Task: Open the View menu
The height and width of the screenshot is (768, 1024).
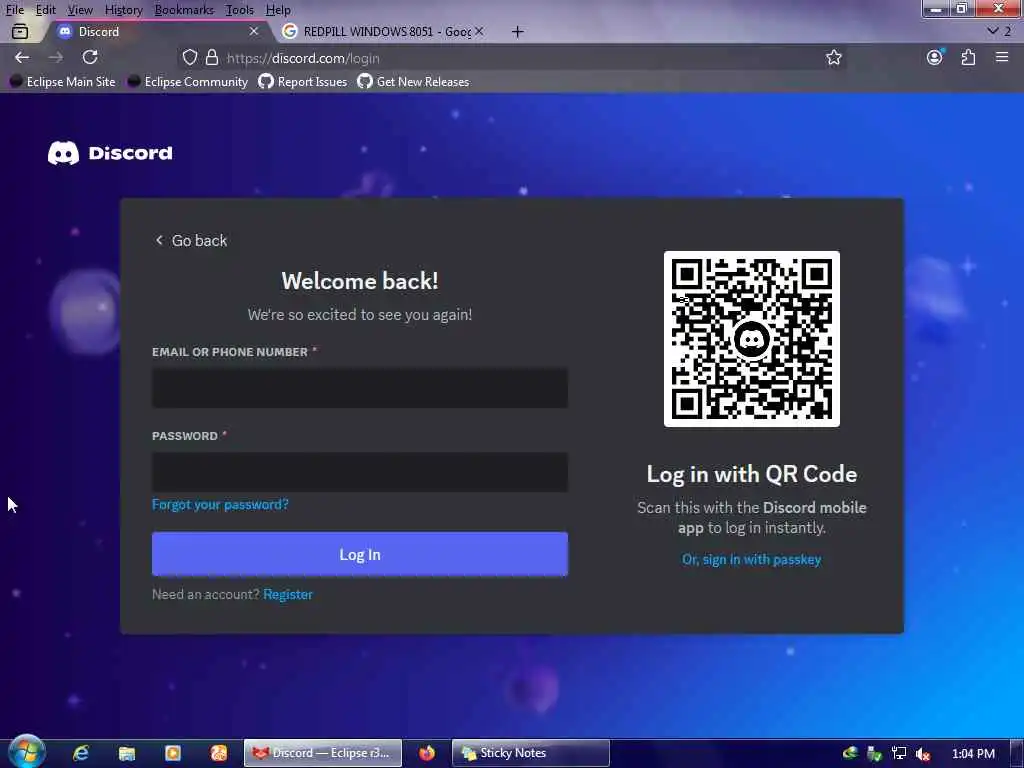Action: coord(80,10)
